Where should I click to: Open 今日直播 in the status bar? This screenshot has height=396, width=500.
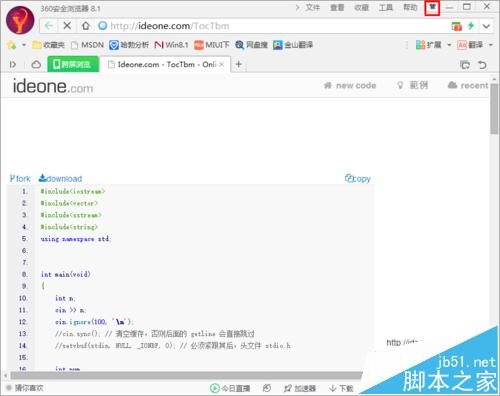[x=230, y=388]
